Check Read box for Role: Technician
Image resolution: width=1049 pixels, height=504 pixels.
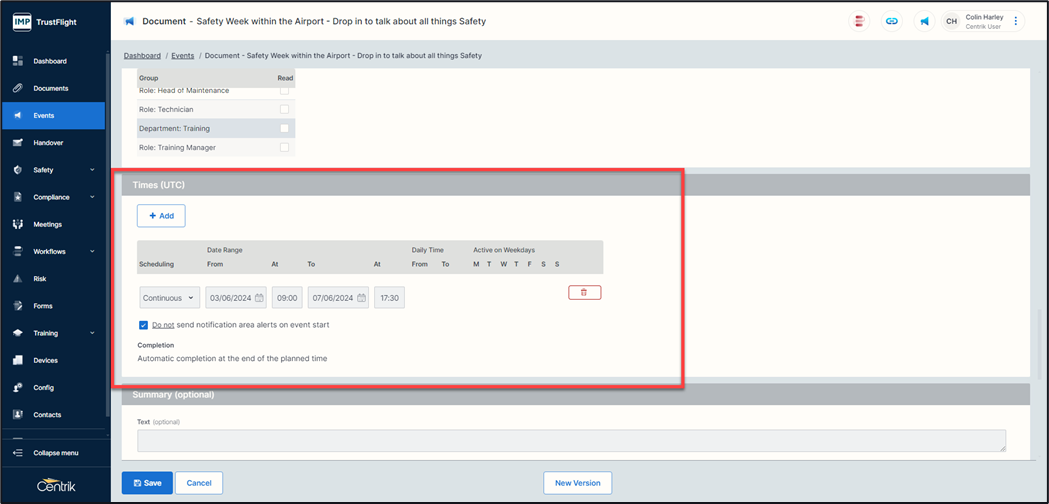pos(284,109)
